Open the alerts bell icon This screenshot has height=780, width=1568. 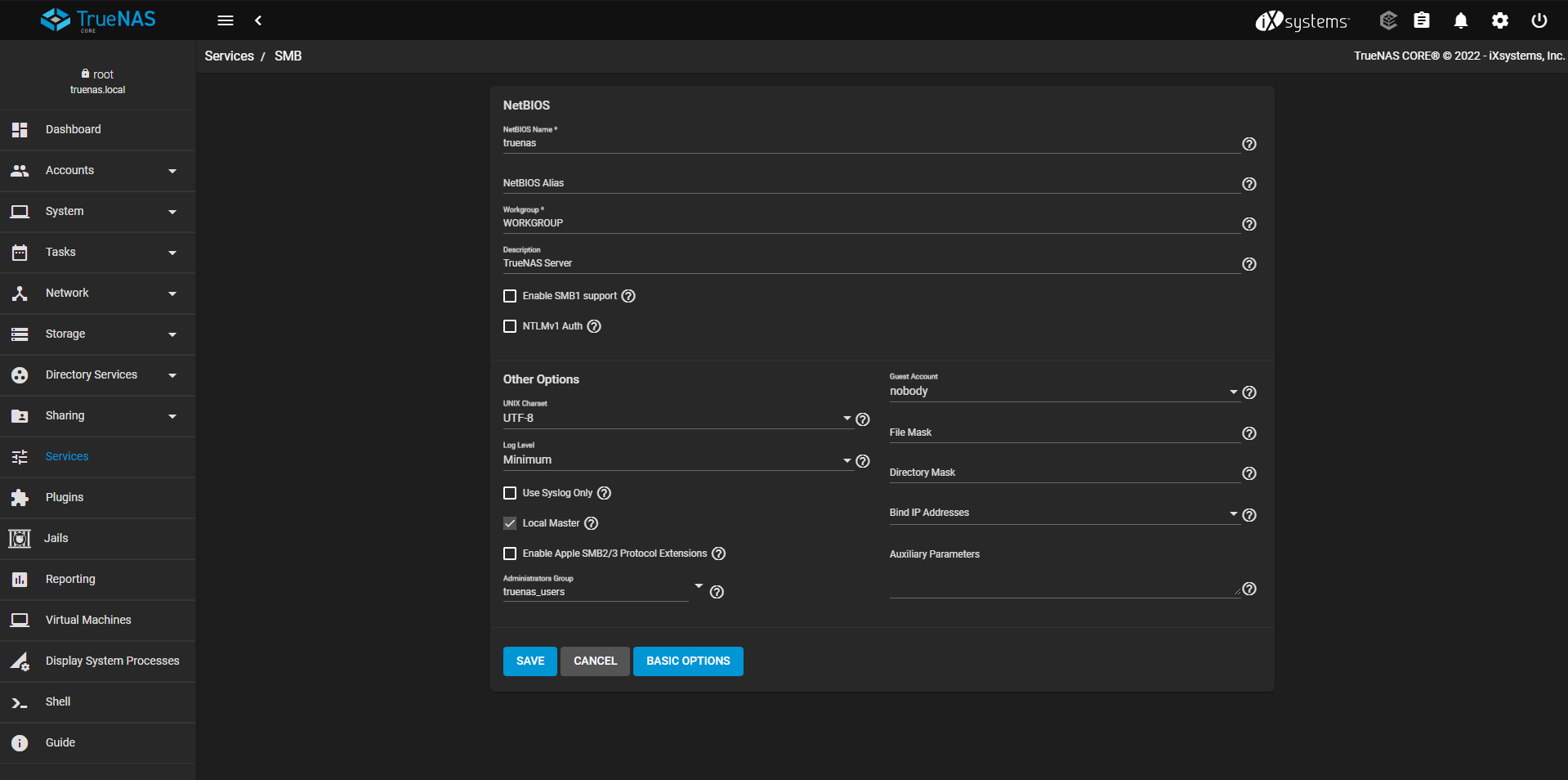(x=1461, y=20)
